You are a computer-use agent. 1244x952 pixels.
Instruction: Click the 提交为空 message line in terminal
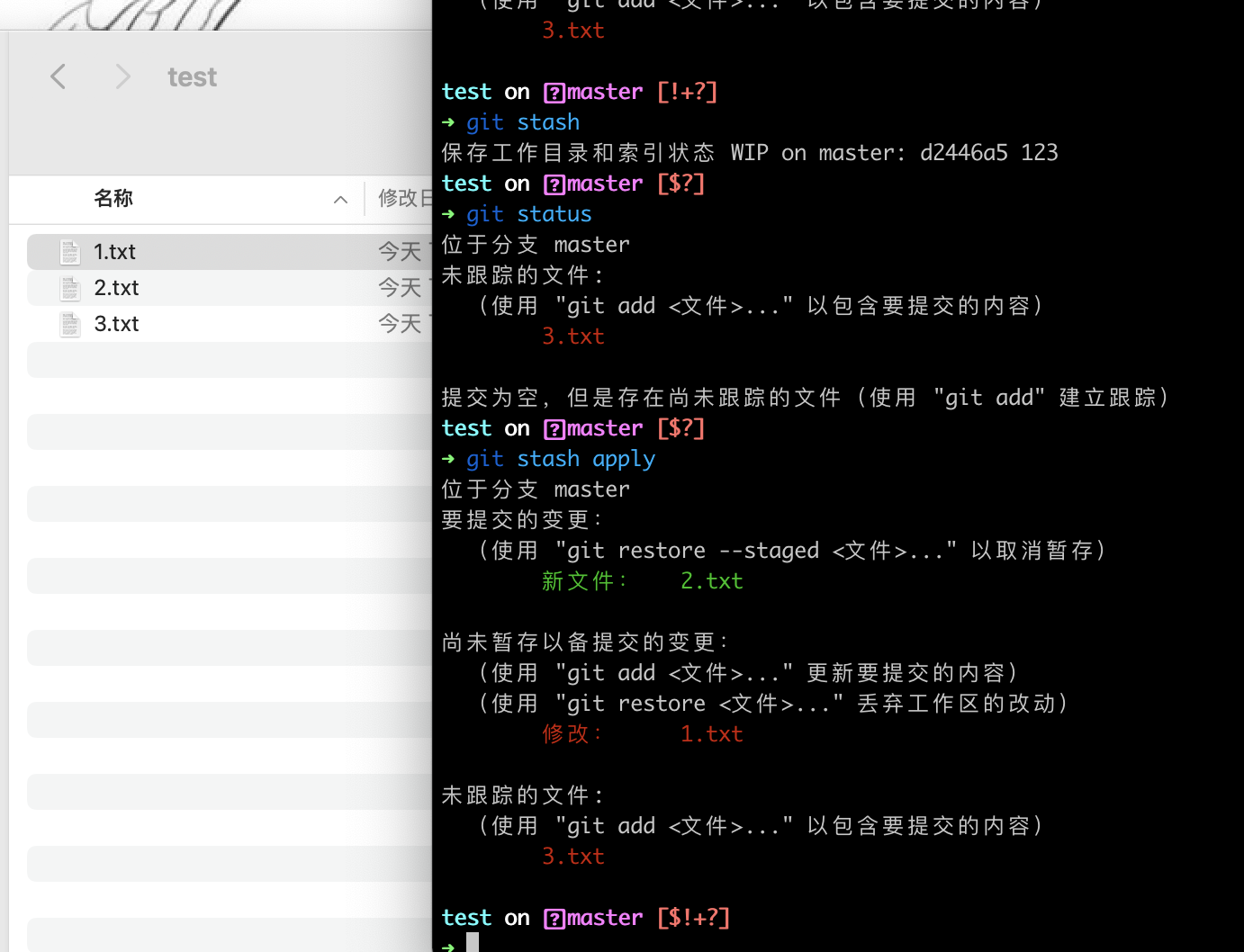806,398
